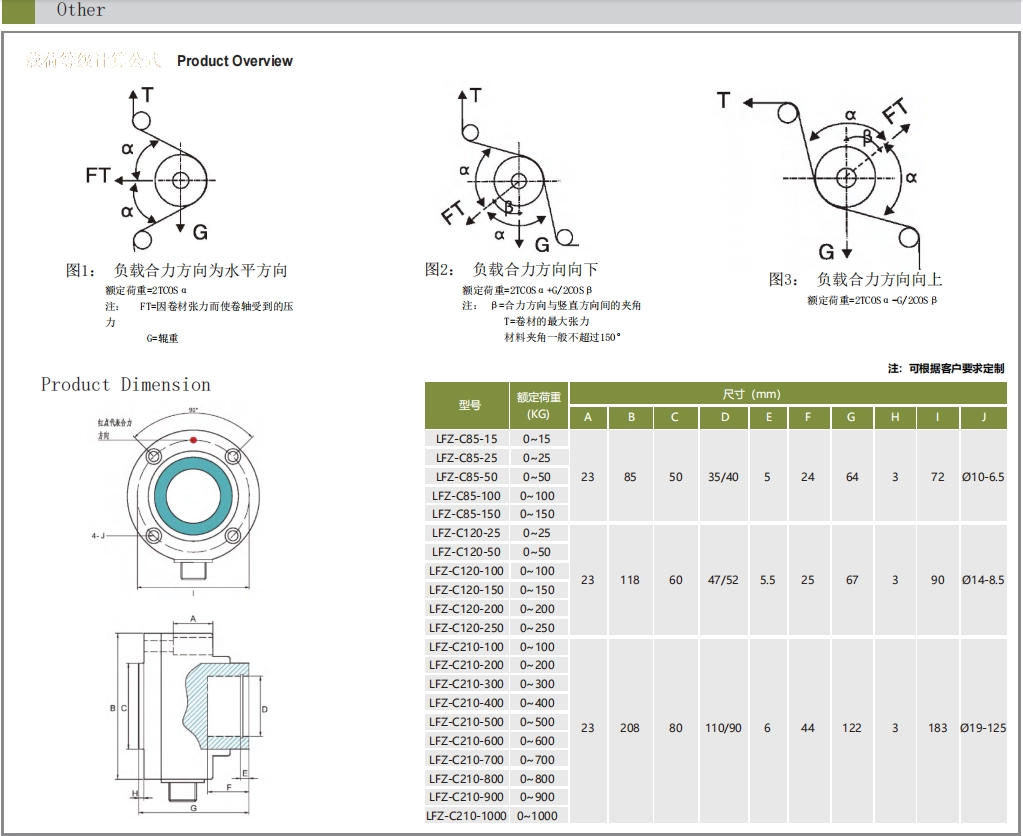This screenshot has height=836, width=1023.
Task: Click the Product Overview heading
Action: 235,61
